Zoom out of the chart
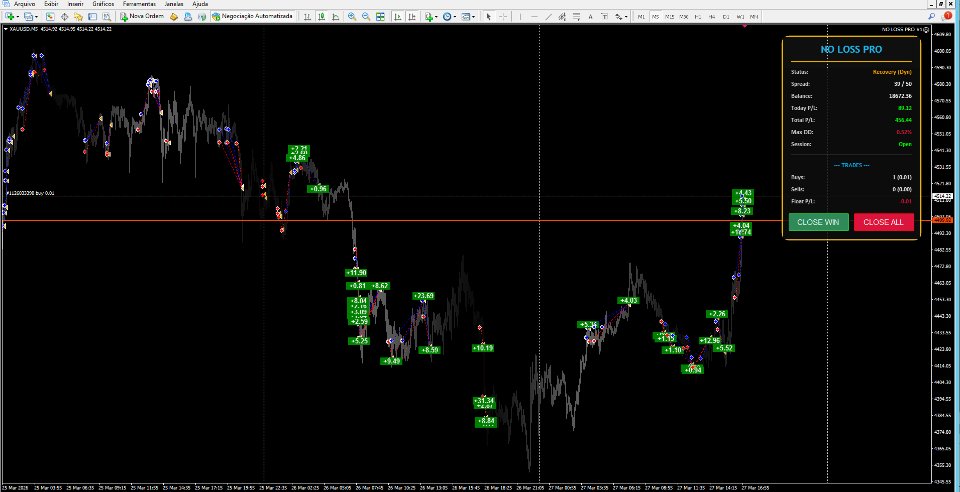 coord(366,17)
